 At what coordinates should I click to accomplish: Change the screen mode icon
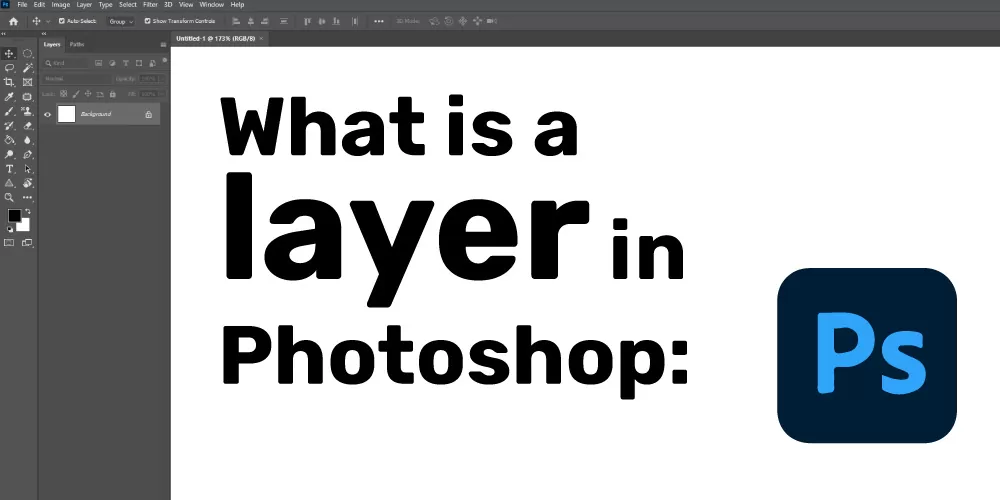27,242
